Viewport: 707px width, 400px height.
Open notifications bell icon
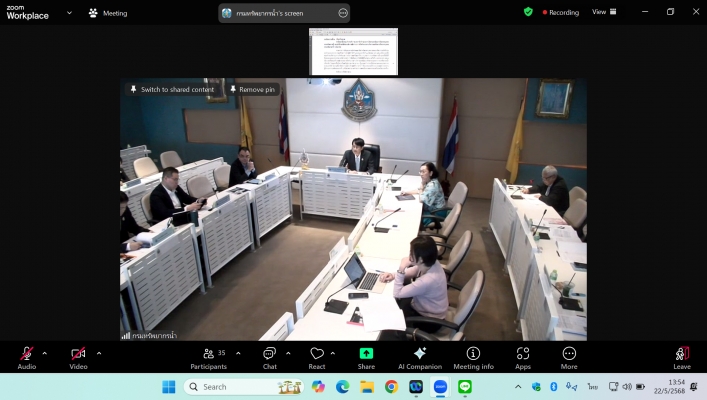pyautogui.click(x=694, y=387)
